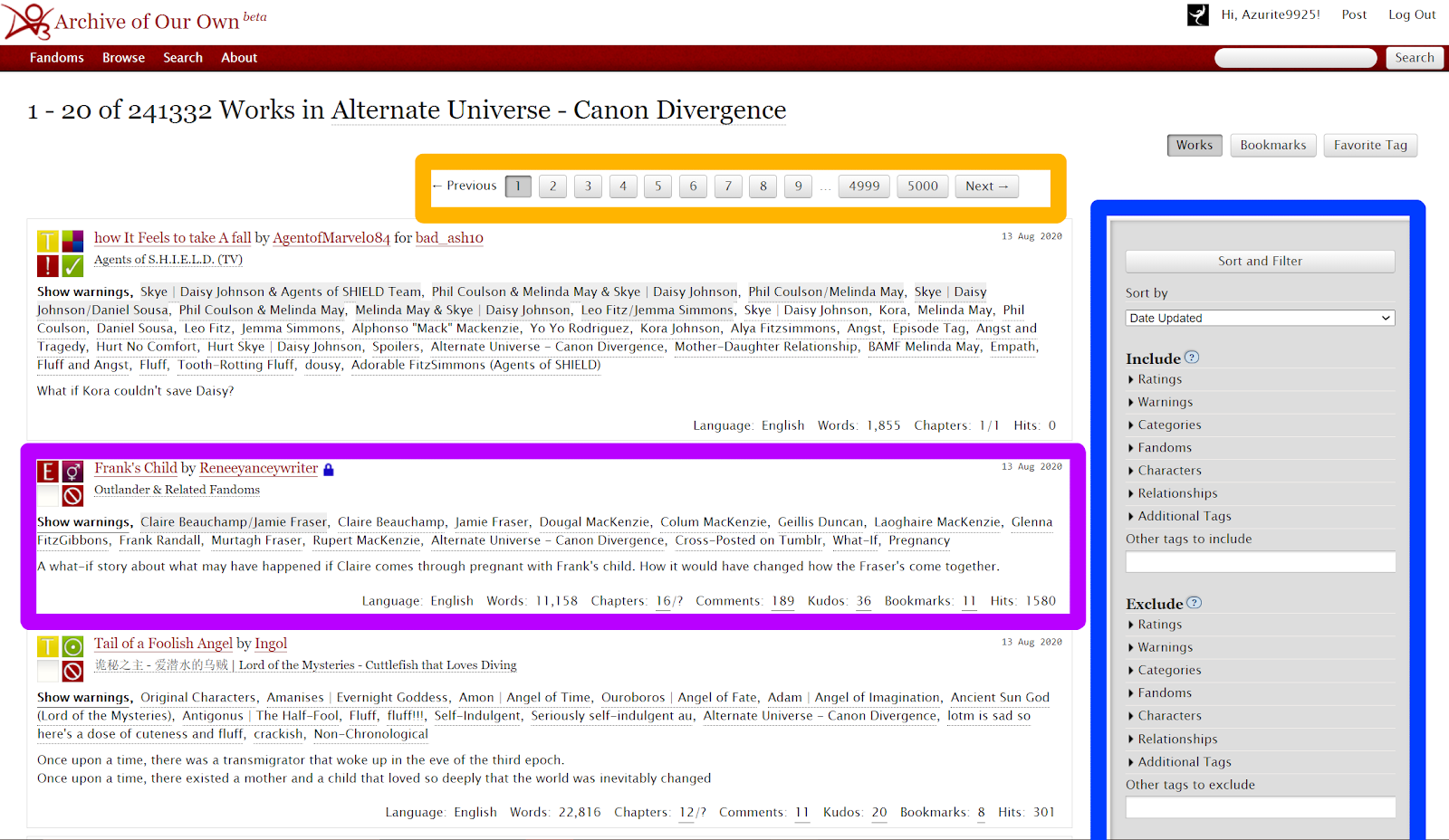Click the Favorite Tag button
Image resolution: width=1449 pixels, height=840 pixels.
1370,146
